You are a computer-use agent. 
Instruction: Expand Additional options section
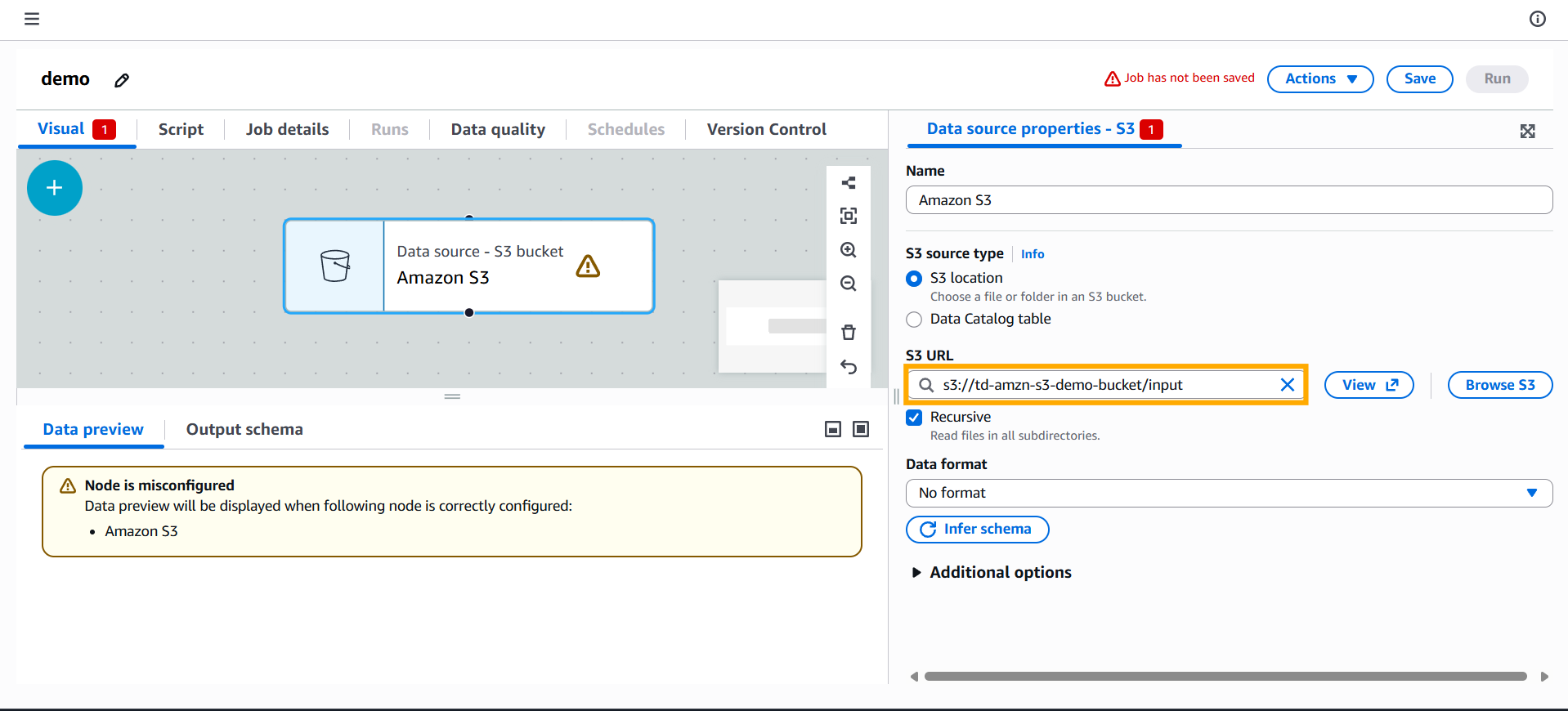pos(992,573)
